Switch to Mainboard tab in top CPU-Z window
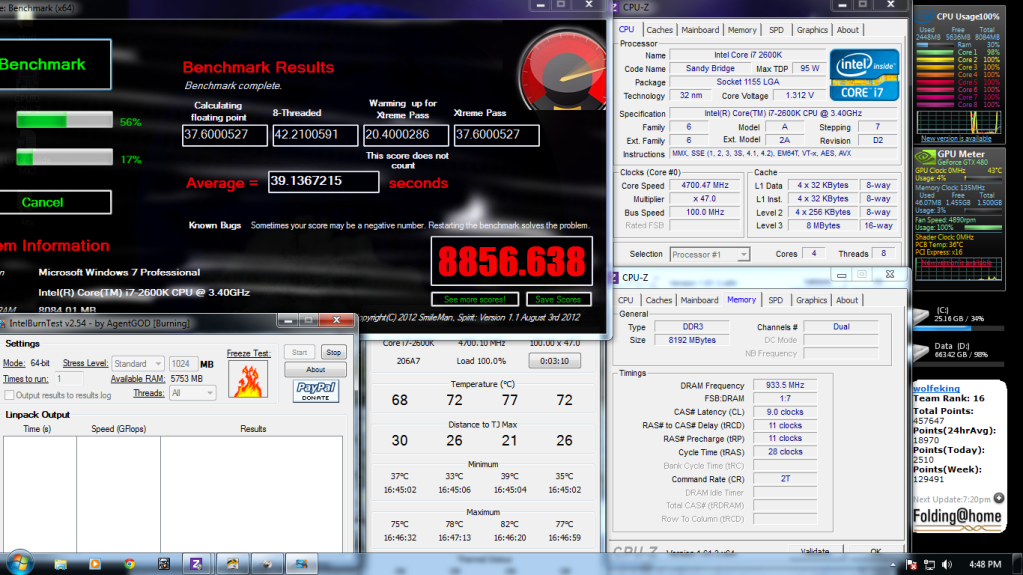1023x575 pixels. [700, 30]
